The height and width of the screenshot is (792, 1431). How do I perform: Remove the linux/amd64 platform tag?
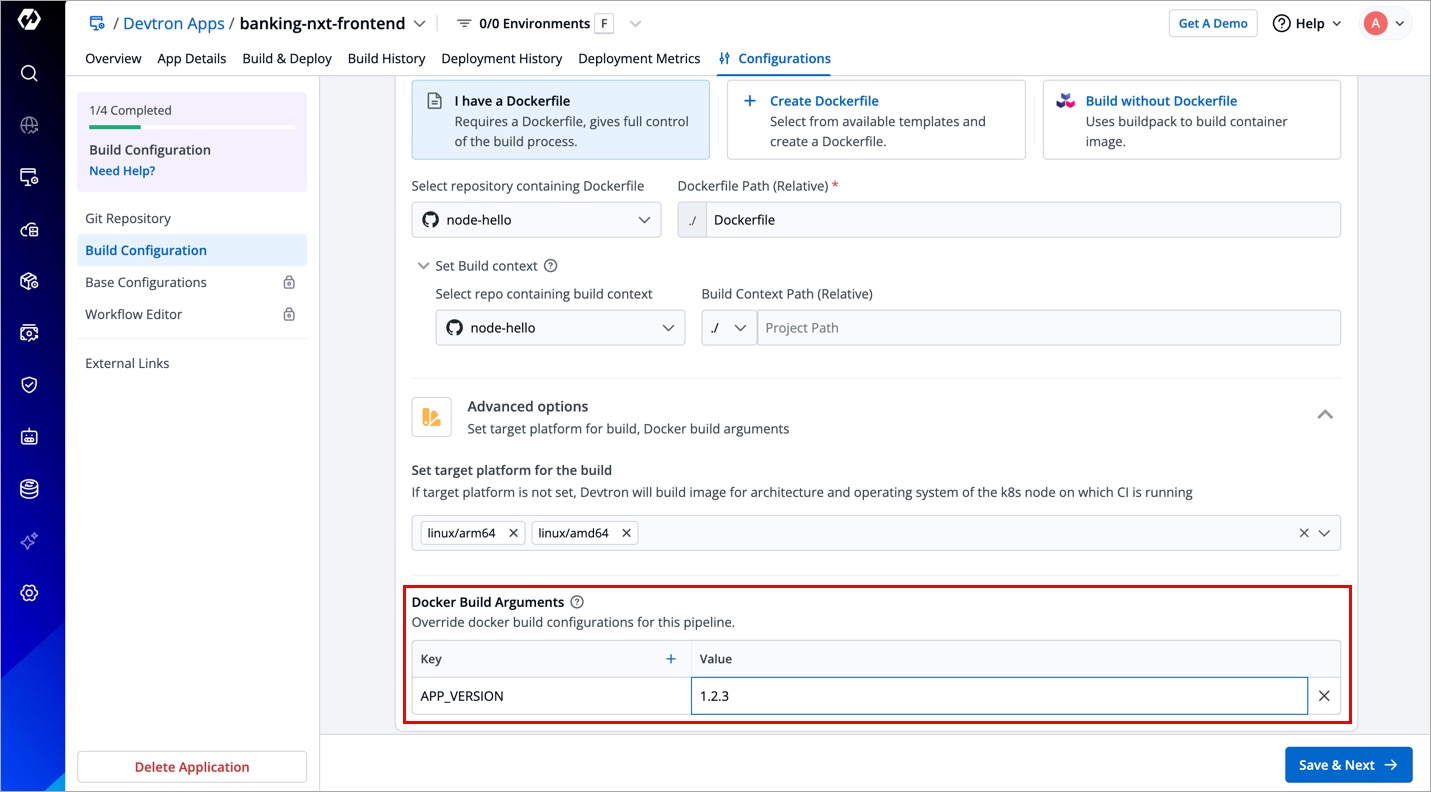(x=626, y=533)
